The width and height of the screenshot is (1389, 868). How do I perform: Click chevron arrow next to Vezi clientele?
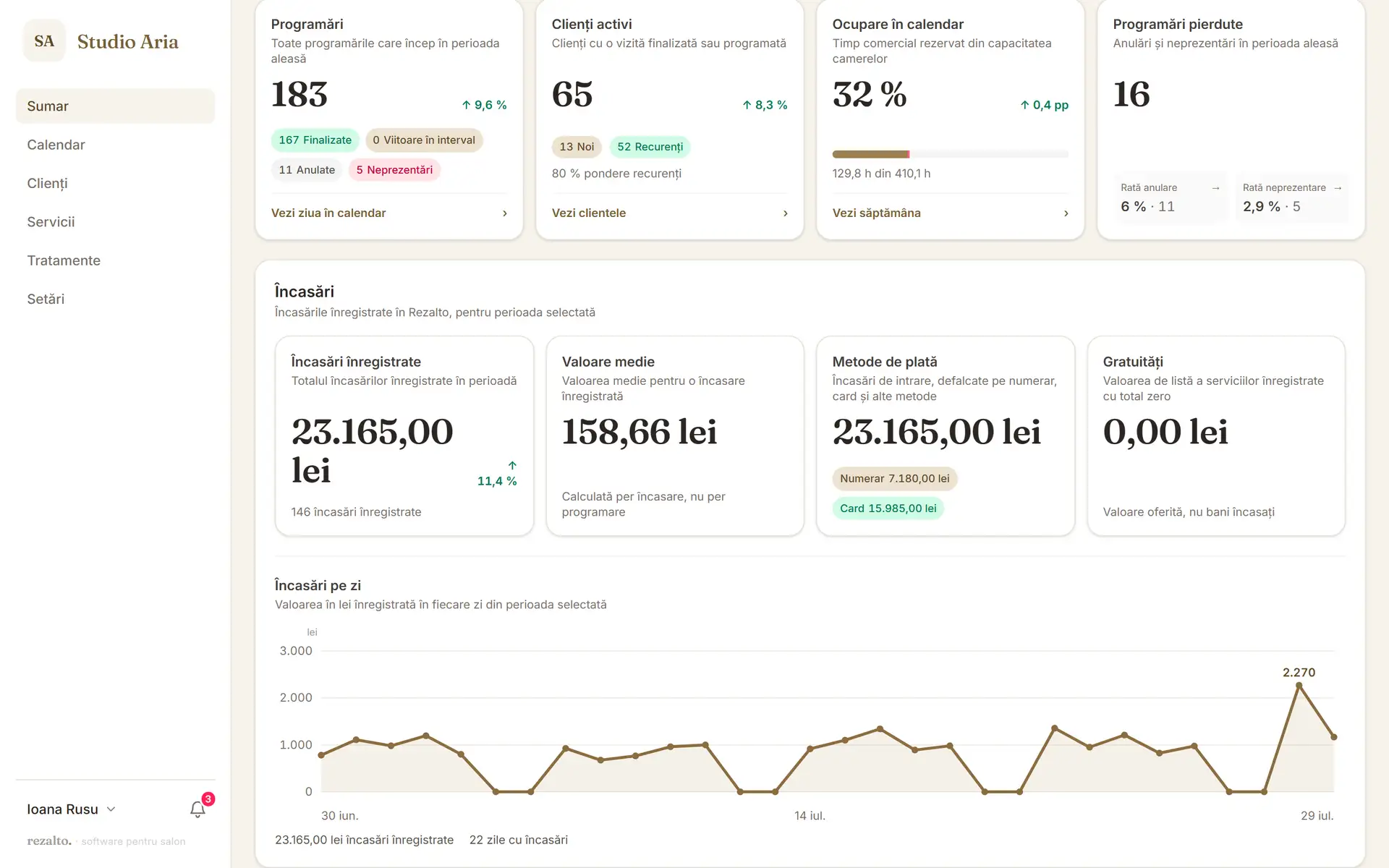[x=785, y=213]
